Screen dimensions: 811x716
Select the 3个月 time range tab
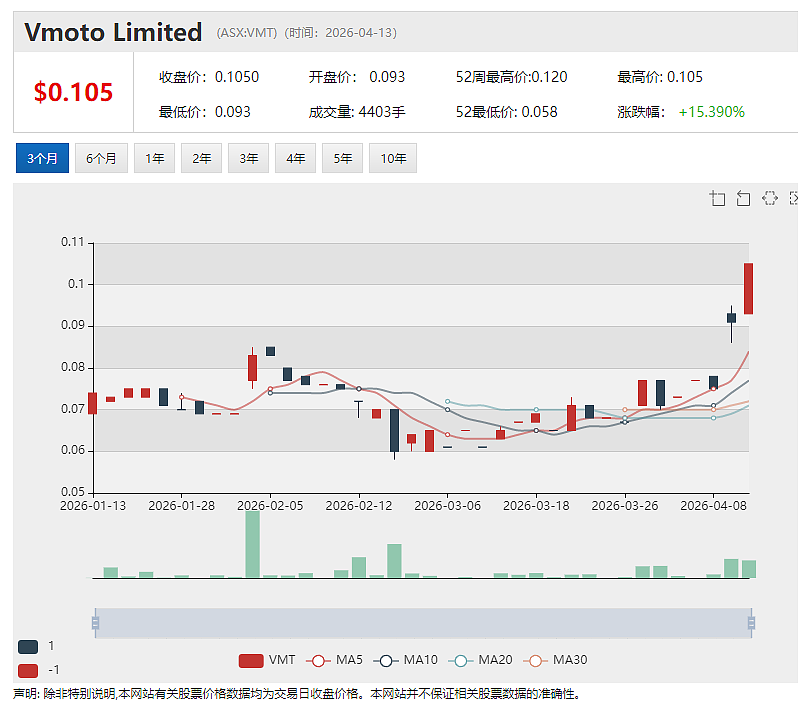[42, 158]
